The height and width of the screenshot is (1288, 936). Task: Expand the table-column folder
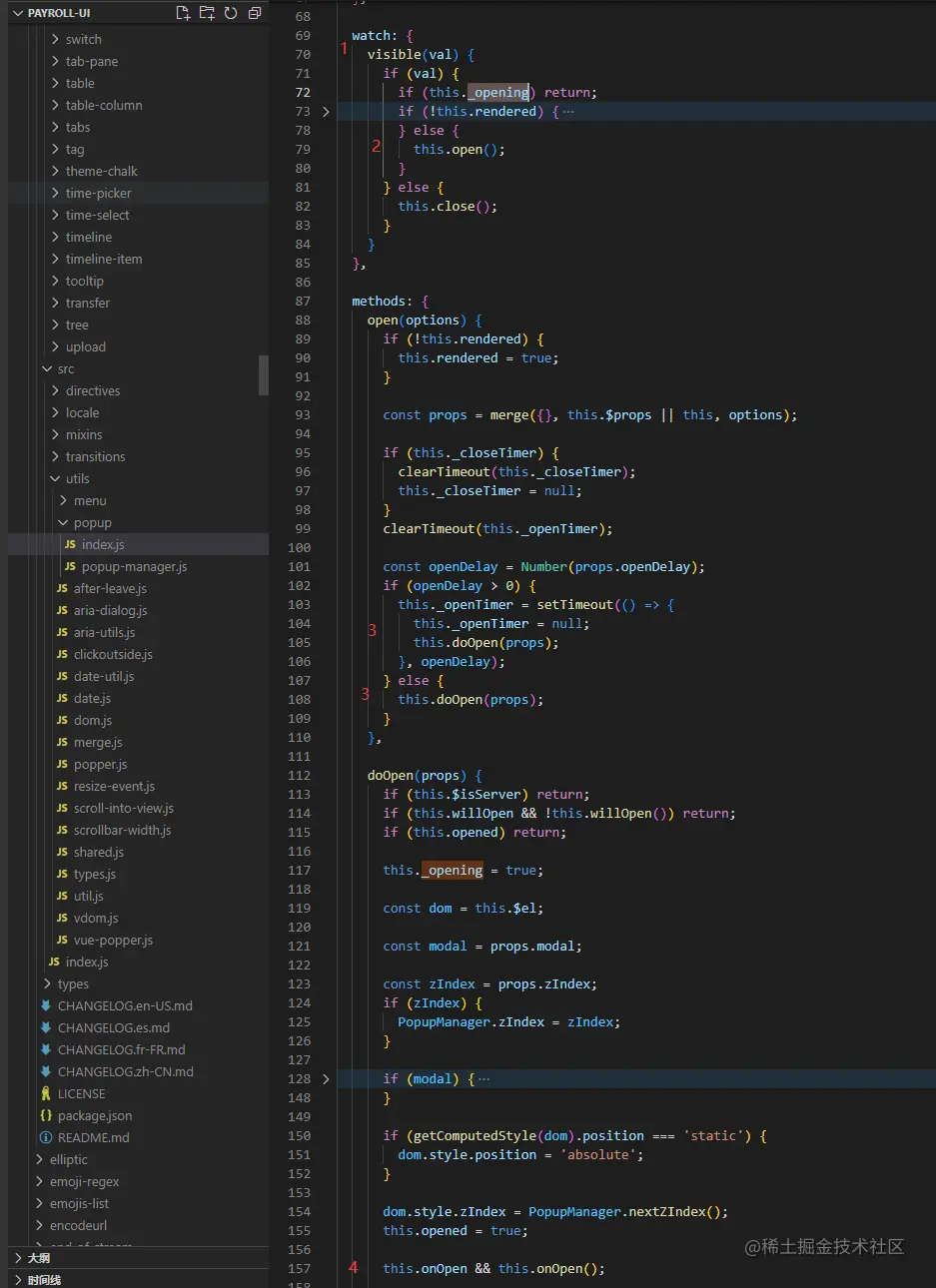pos(104,105)
